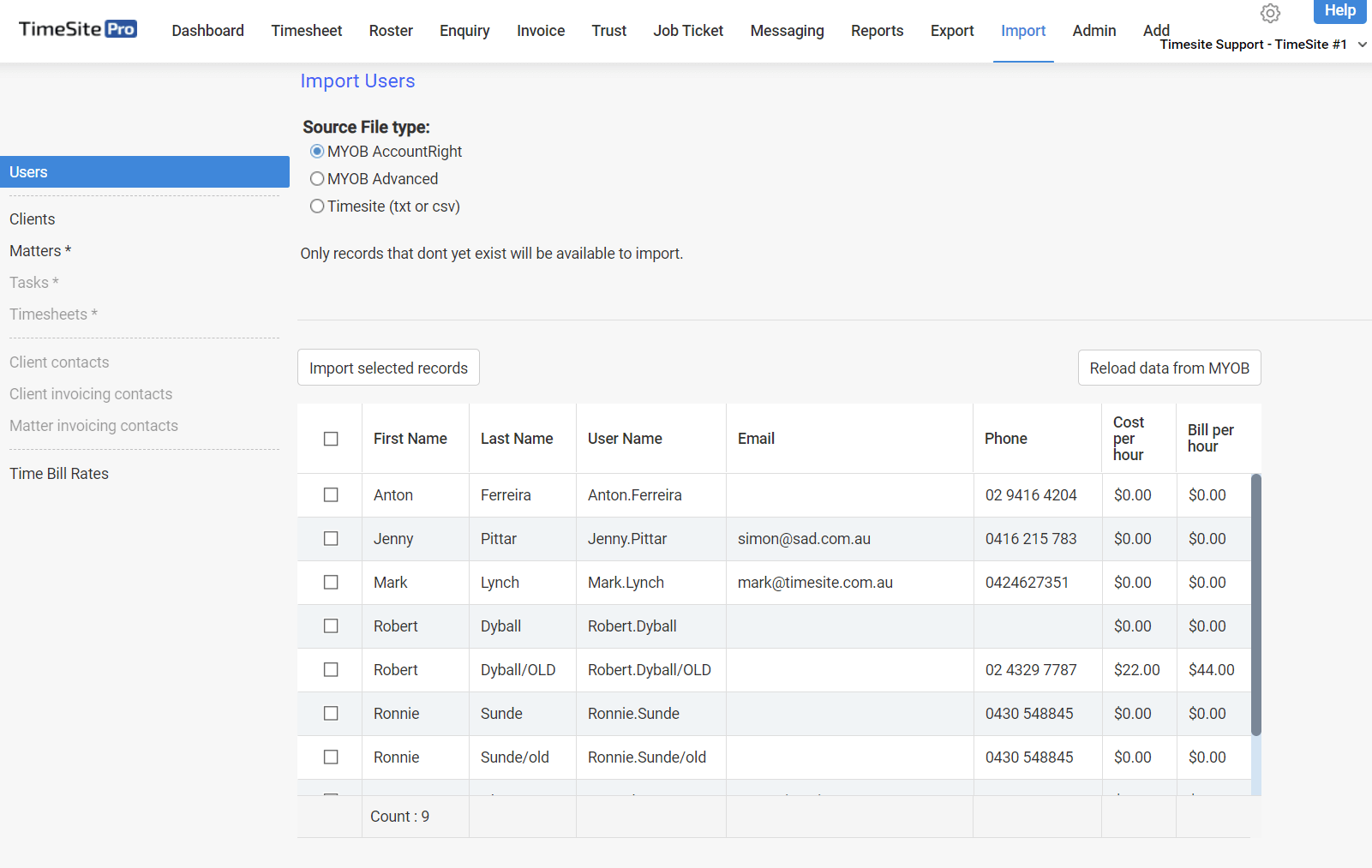Open the Messaging menu
This screenshot has height=868, width=1372.
[787, 31]
